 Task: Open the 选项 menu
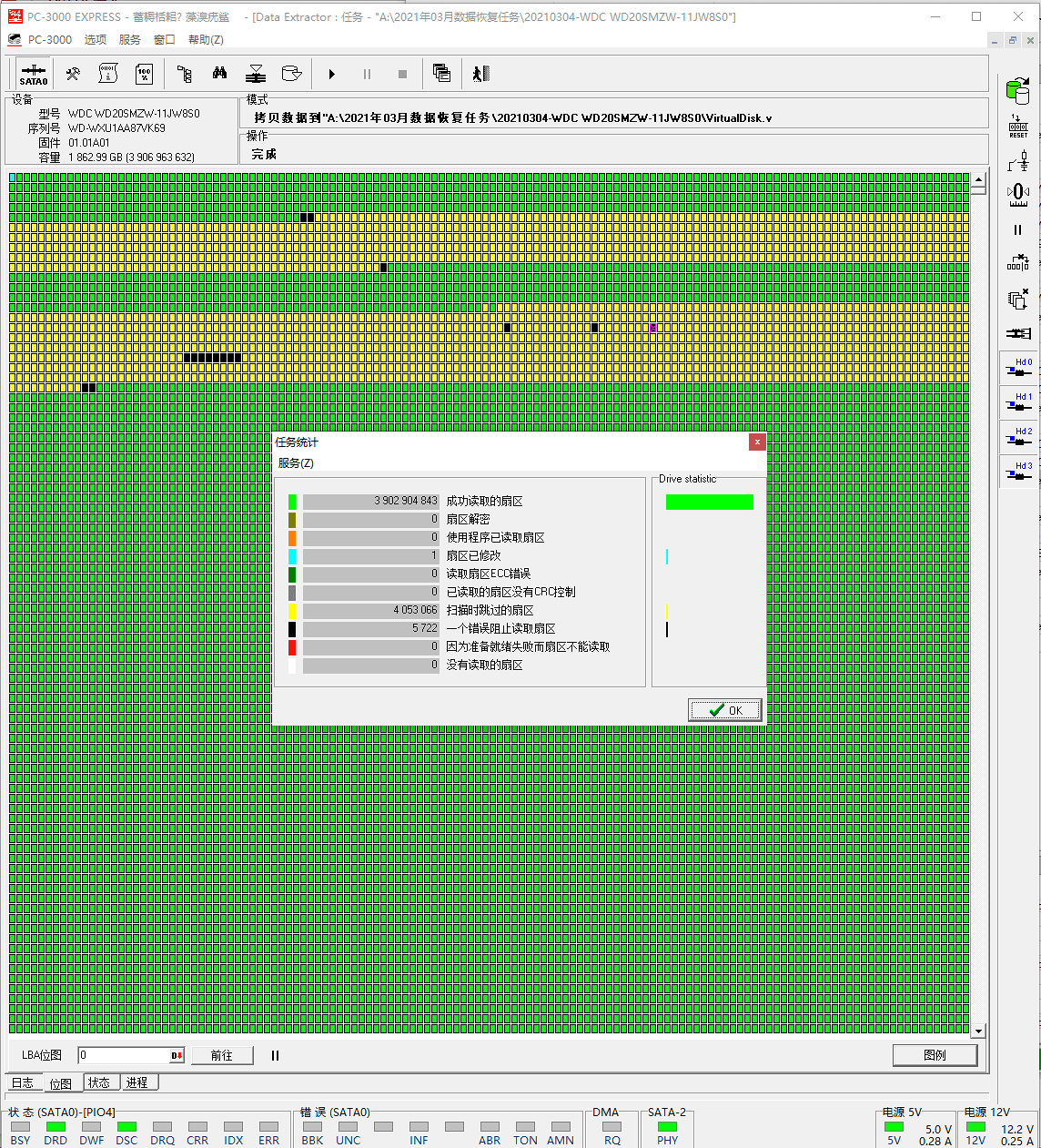[x=96, y=39]
